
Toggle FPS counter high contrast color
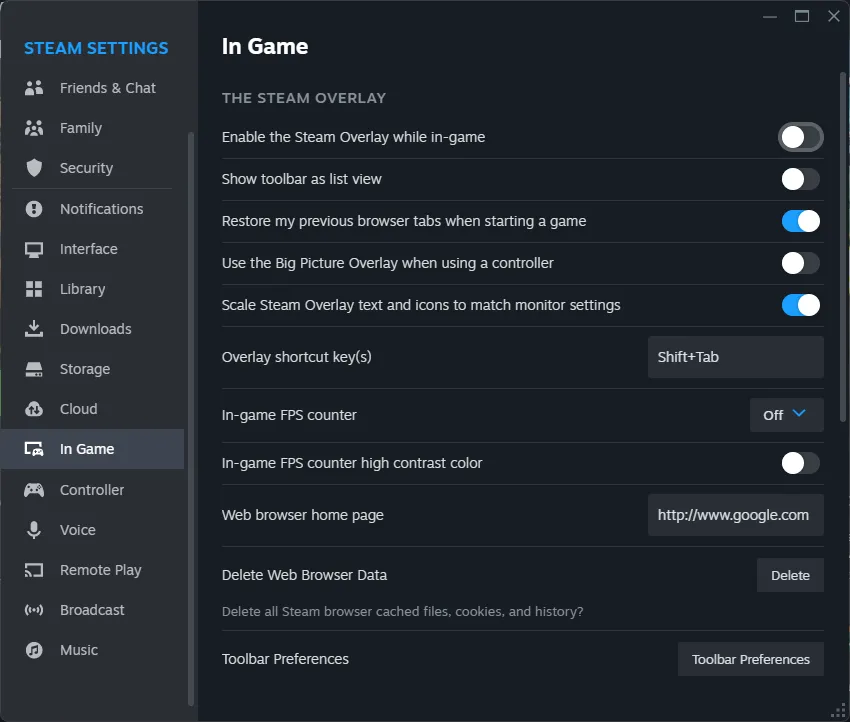pos(800,463)
